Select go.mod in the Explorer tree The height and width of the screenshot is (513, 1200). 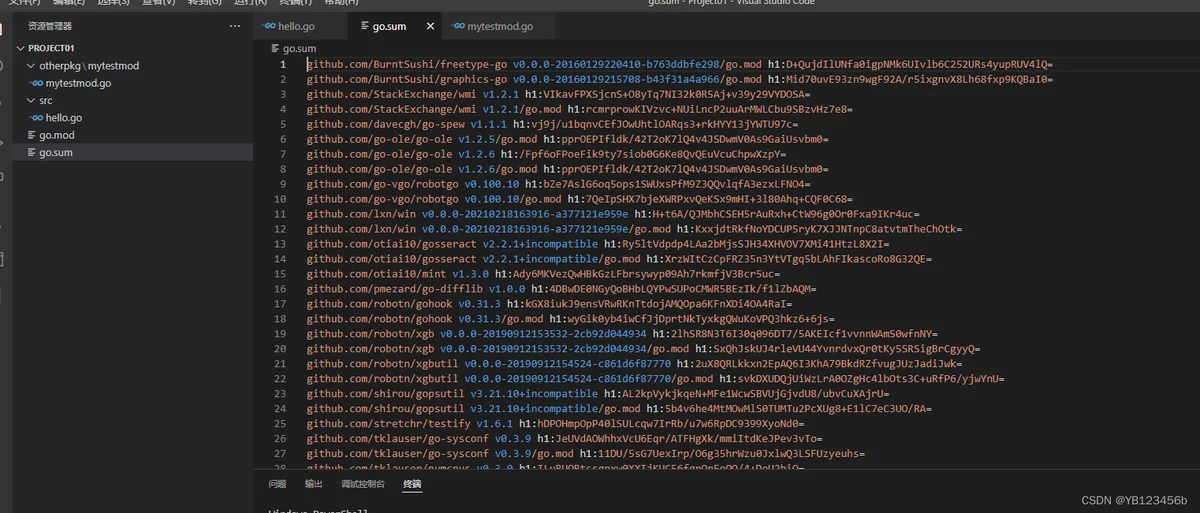point(56,135)
